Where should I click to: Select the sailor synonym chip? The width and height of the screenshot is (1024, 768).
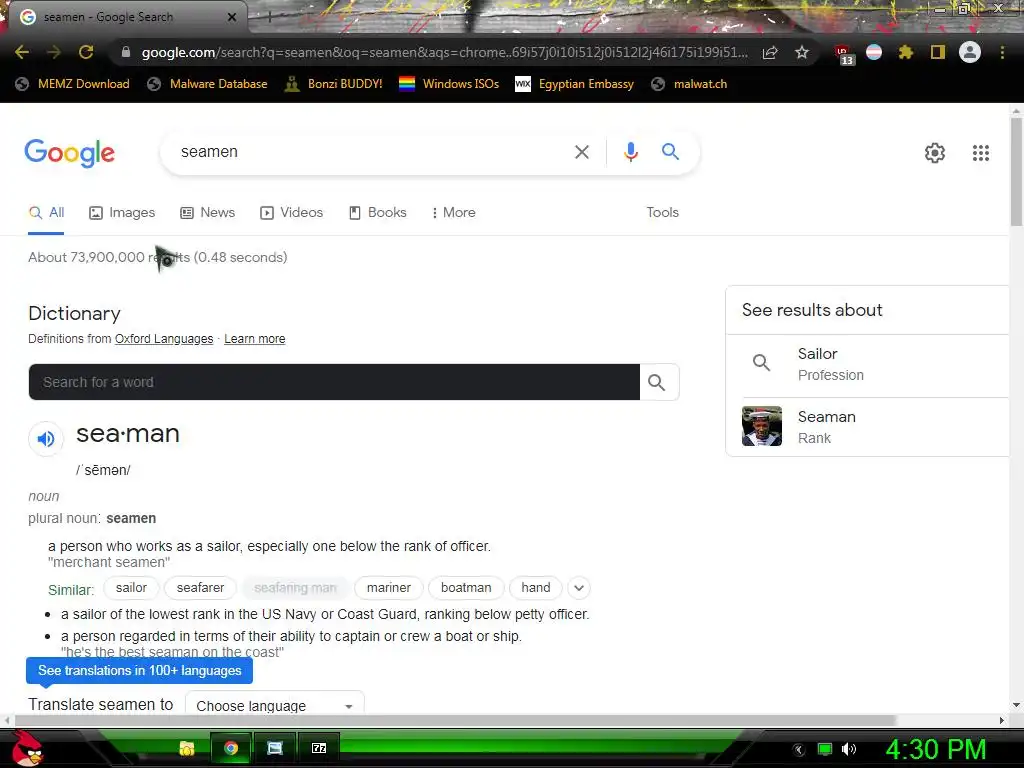[131, 588]
